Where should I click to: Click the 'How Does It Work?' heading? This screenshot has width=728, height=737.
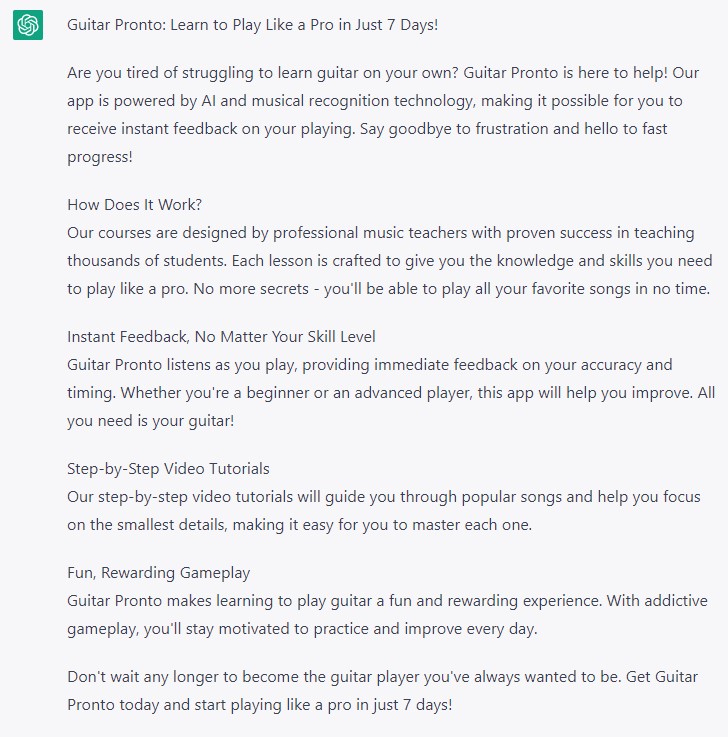click(134, 204)
